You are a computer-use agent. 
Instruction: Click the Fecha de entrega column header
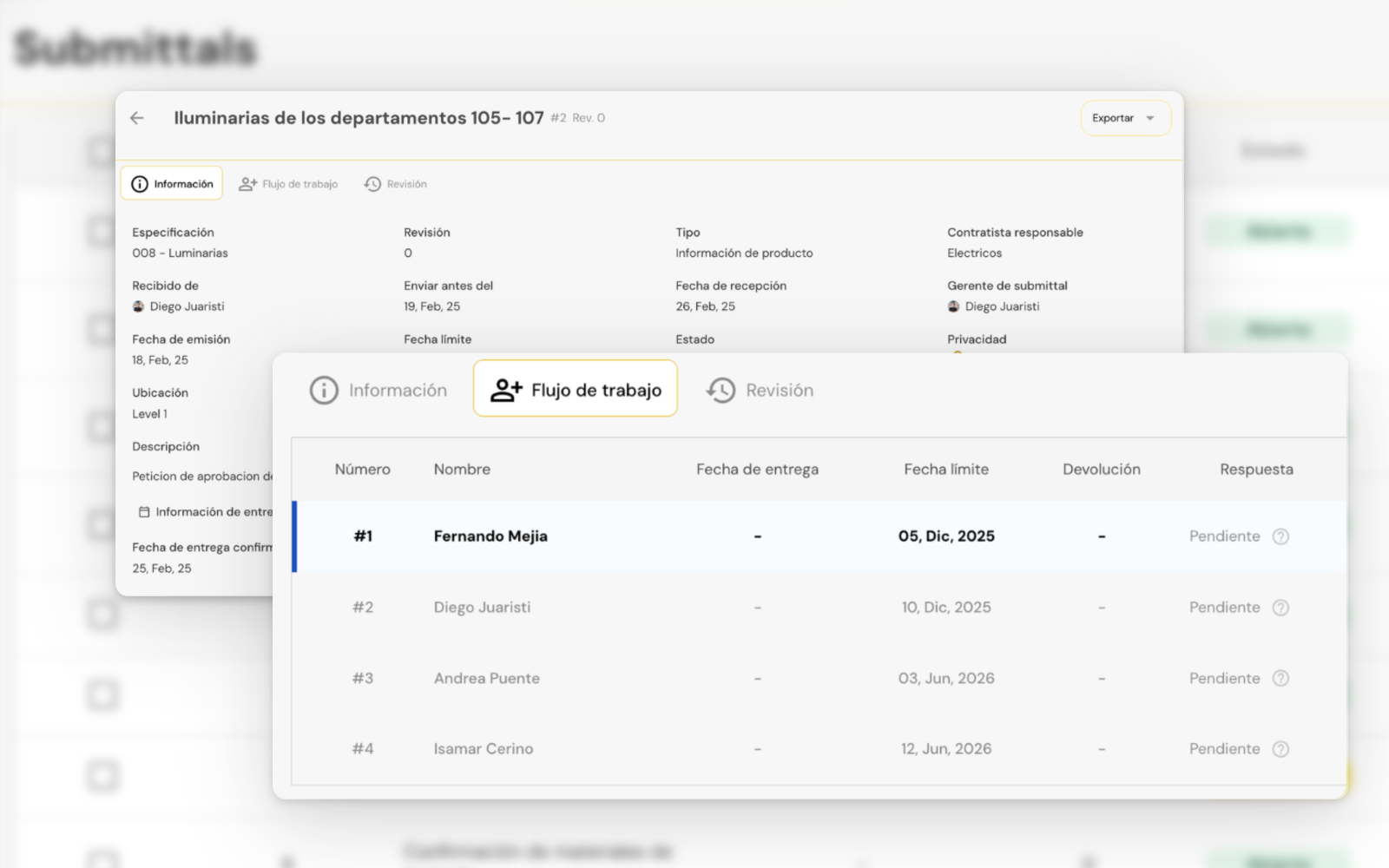(757, 470)
